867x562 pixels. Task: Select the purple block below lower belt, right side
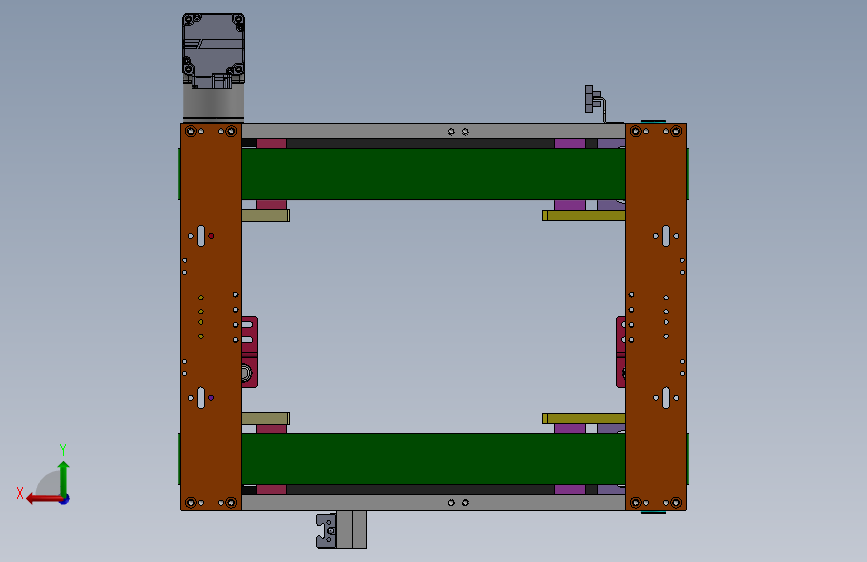570,490
